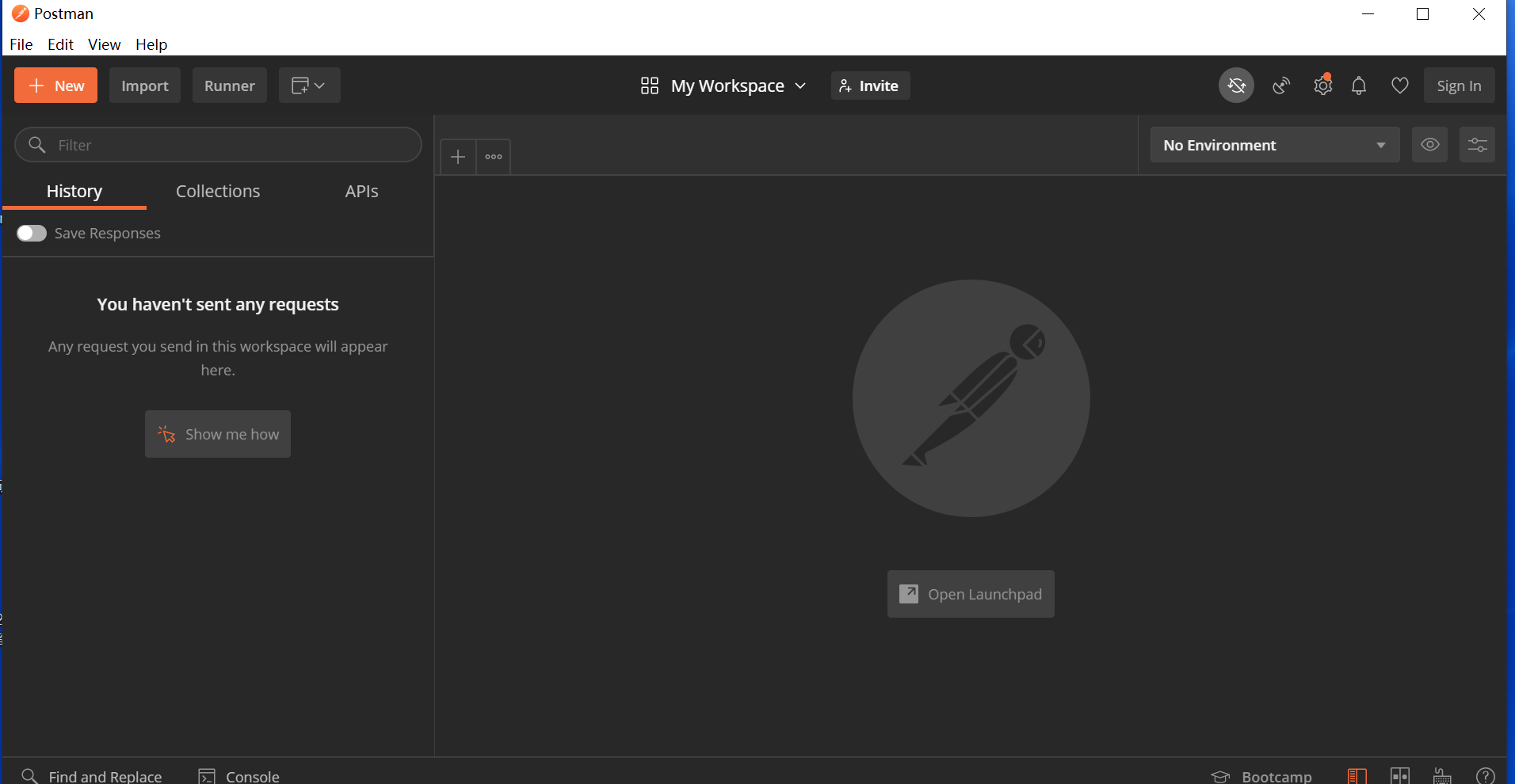Show the notifications bell
The width and height of the screenshot is (1515, 784).
point(1359,86)
